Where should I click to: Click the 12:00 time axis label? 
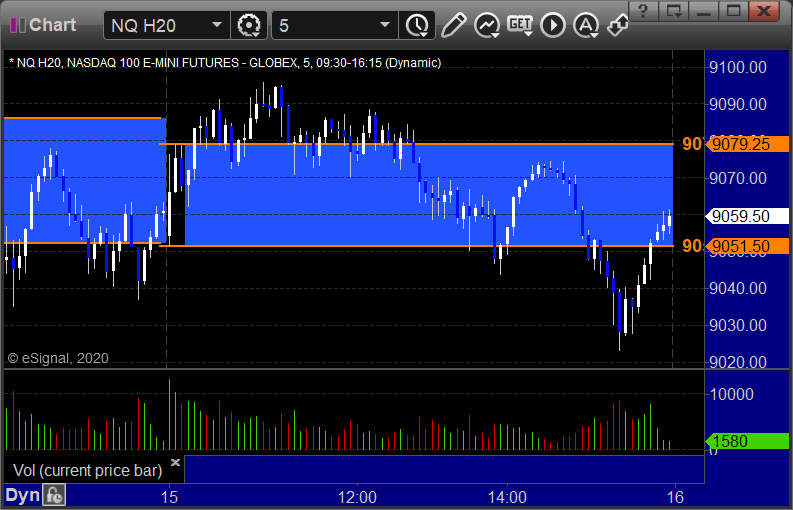tap(357, 497)
